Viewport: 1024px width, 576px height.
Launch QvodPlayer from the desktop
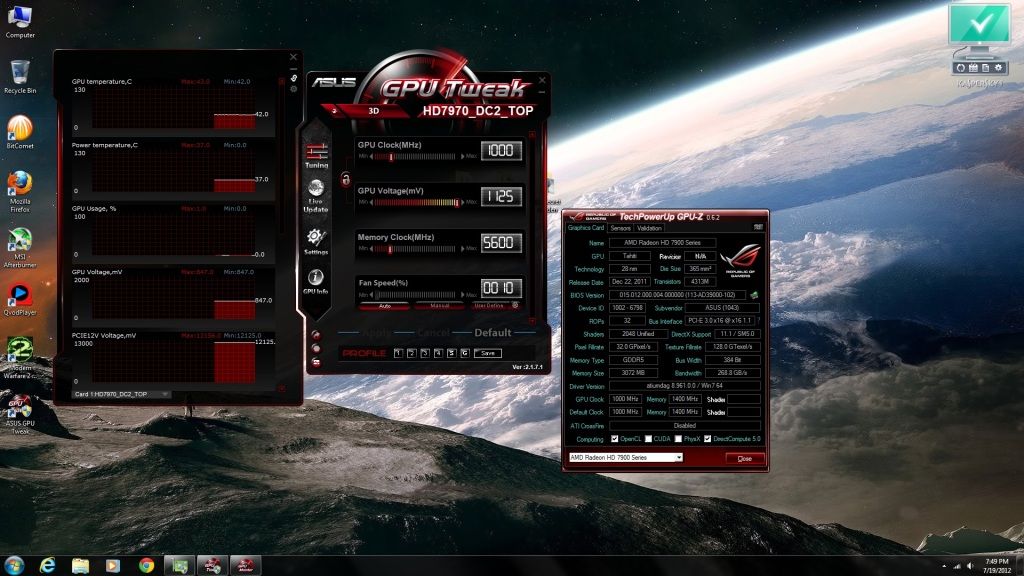click(20, 300)
